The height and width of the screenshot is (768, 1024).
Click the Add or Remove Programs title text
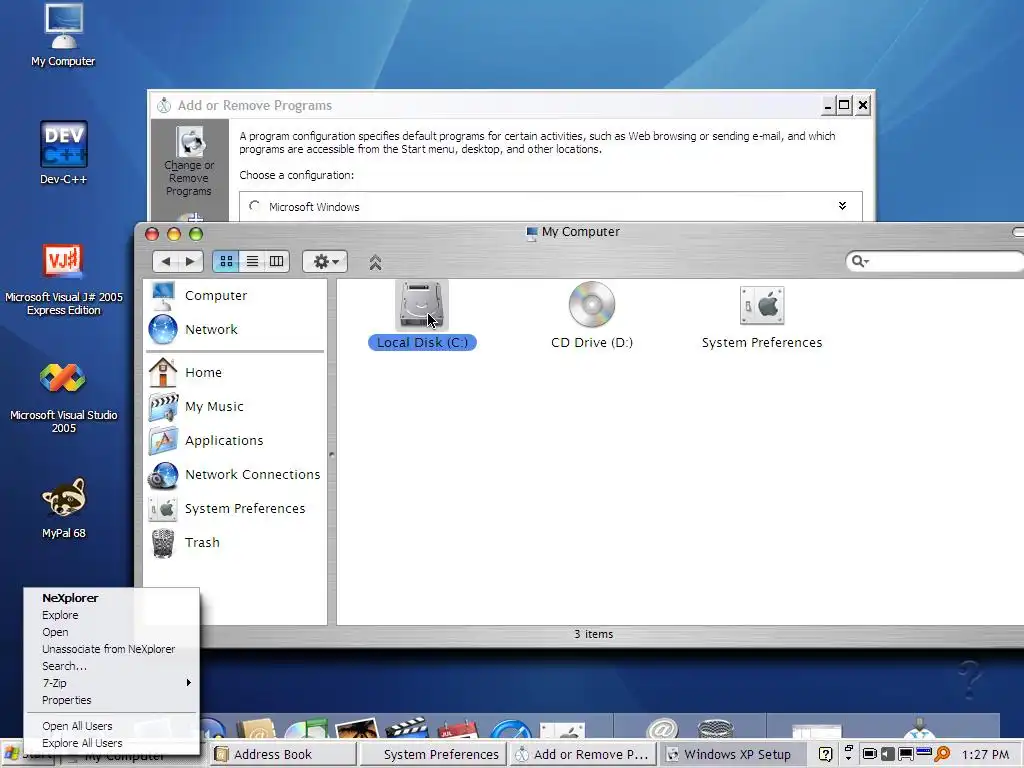(x=255, y=105)
